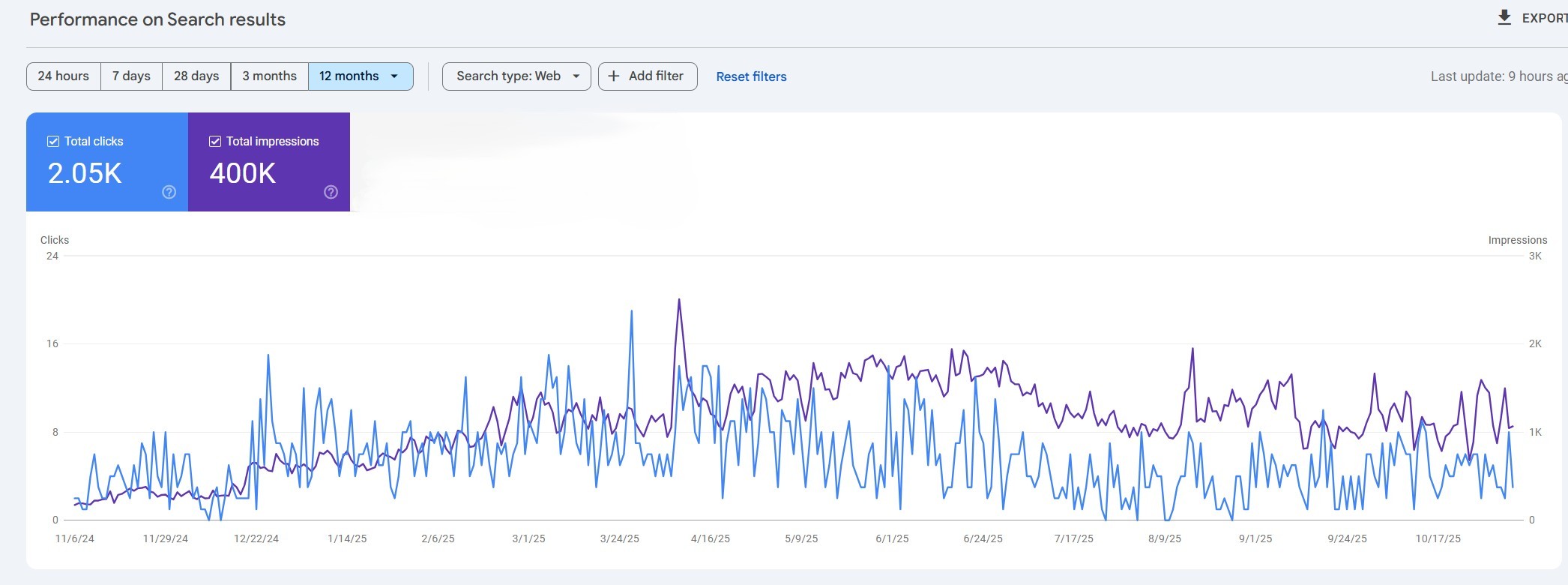
Task: Click the impressions peak near 4/16/25
Action: tap(679, 300)
